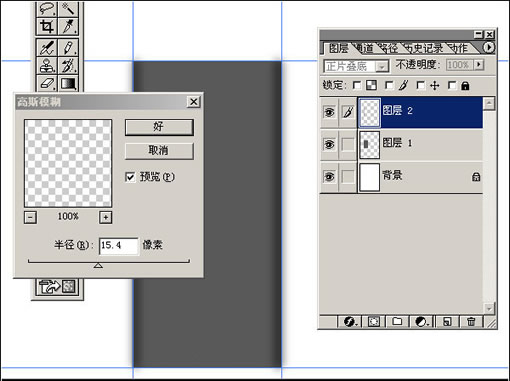
Task: Open opacity slider arrow next to 100%
Action: [479, 64]
